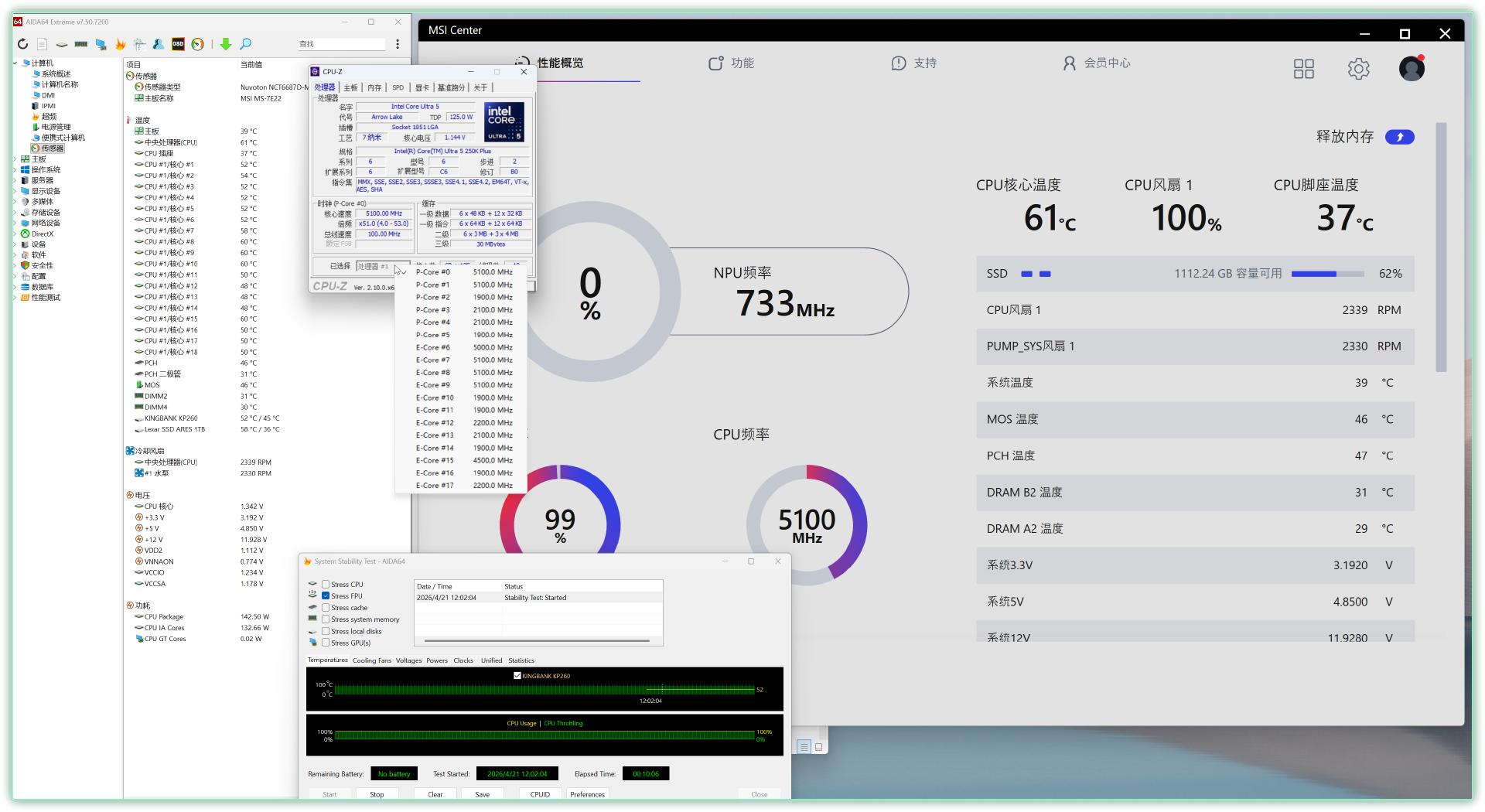
Task: Enable the Stress local disks checkbox
Action: pos(326,631)
